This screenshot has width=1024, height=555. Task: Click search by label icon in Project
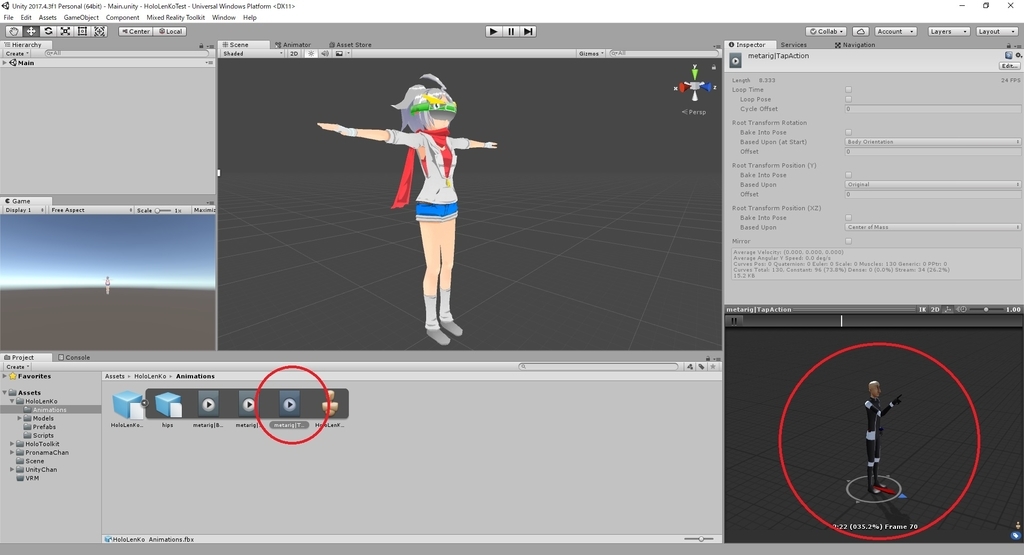point(701,367)
